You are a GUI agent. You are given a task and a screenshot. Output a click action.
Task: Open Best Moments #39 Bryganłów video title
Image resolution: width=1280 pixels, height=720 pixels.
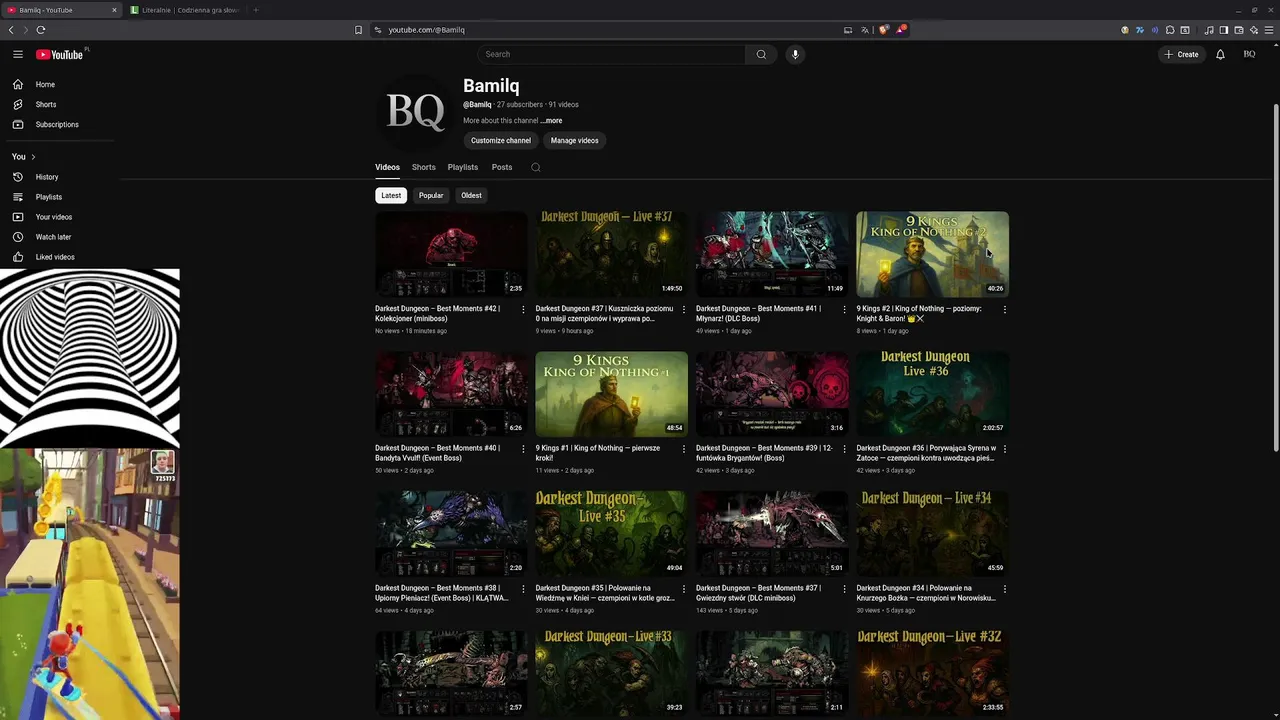[x=764, y=453]
